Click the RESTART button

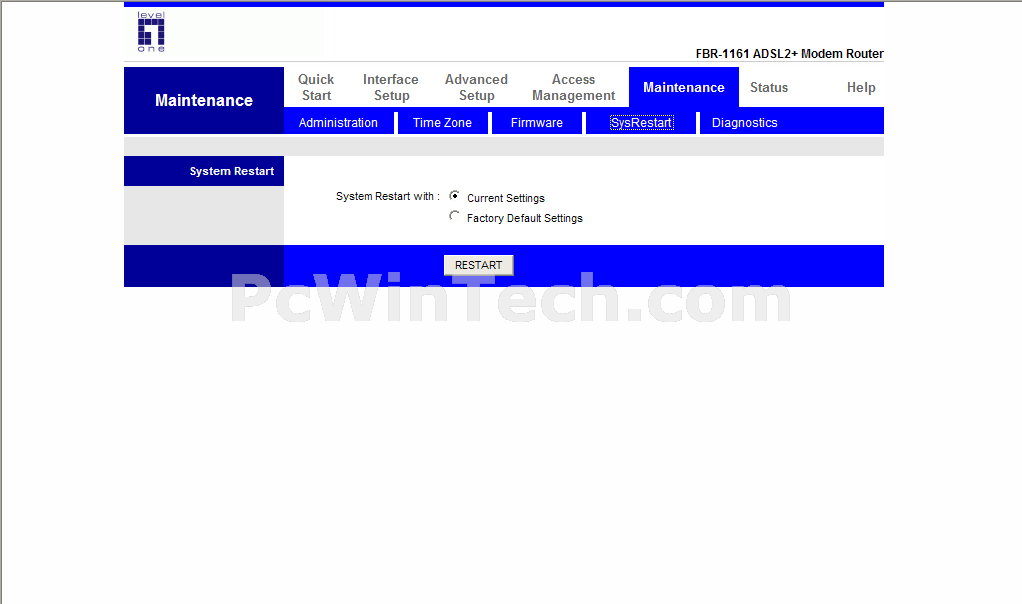pyautogui.click(x=478, y=265)
